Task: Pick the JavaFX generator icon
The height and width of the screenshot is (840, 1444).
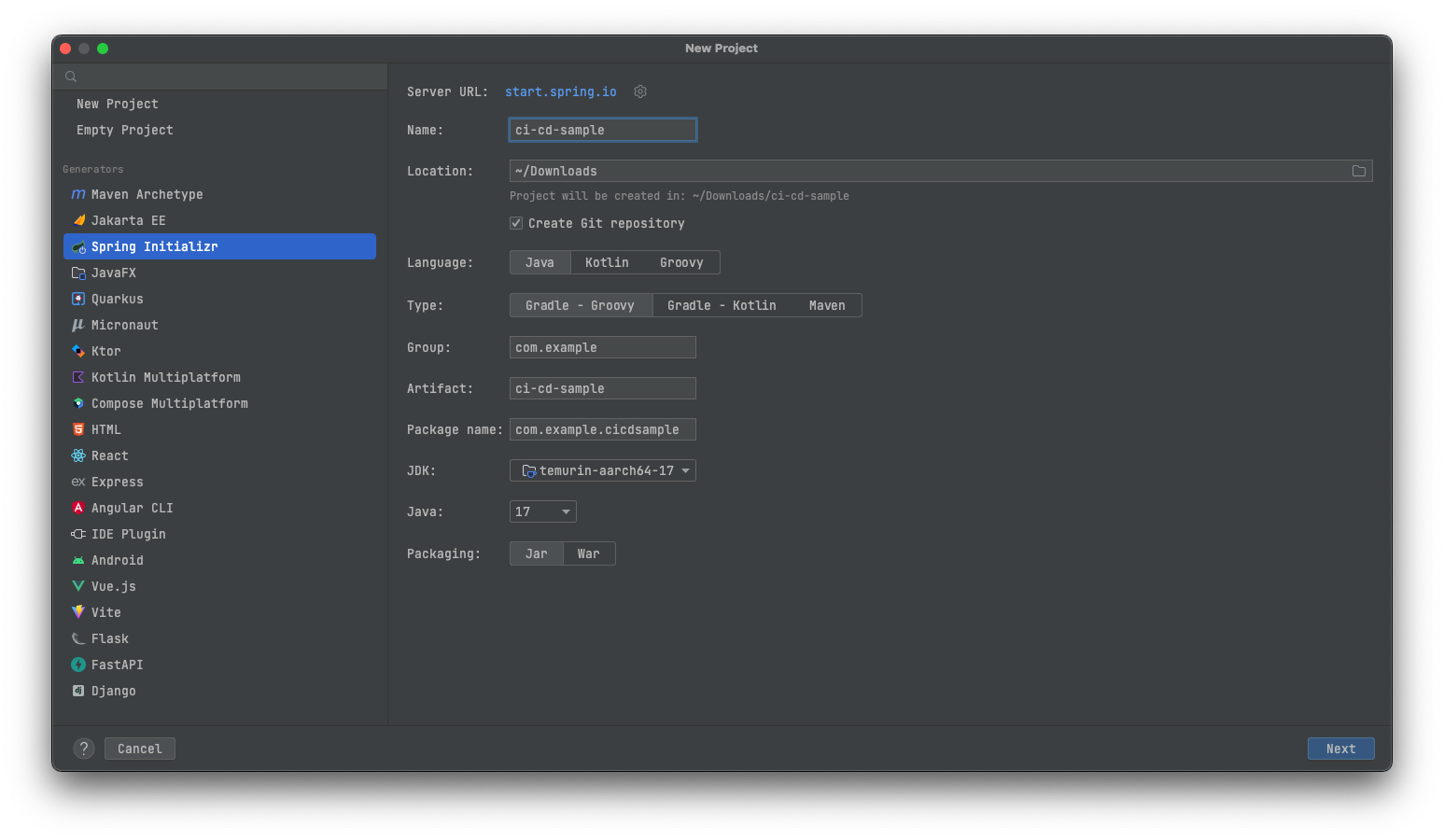Action: click(78, 273)
